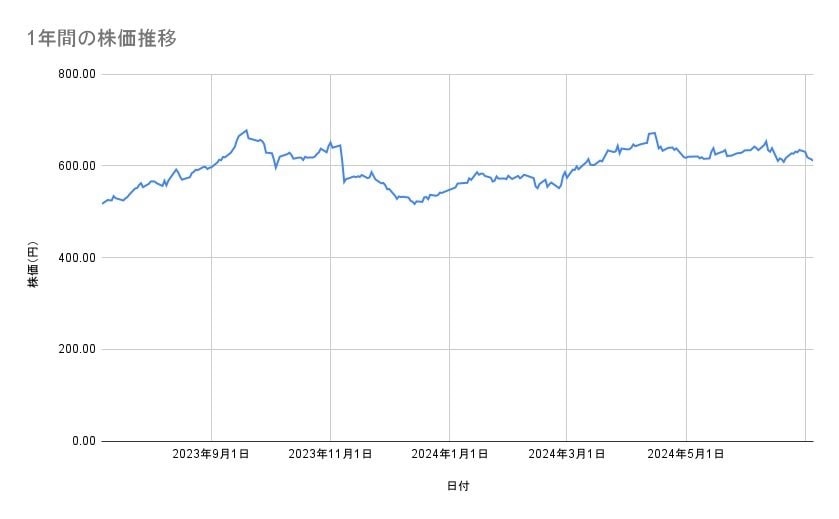839x519 pixels.
Task: Click the line's lowest dip in December 2023
Action: [x=414, y=203]
